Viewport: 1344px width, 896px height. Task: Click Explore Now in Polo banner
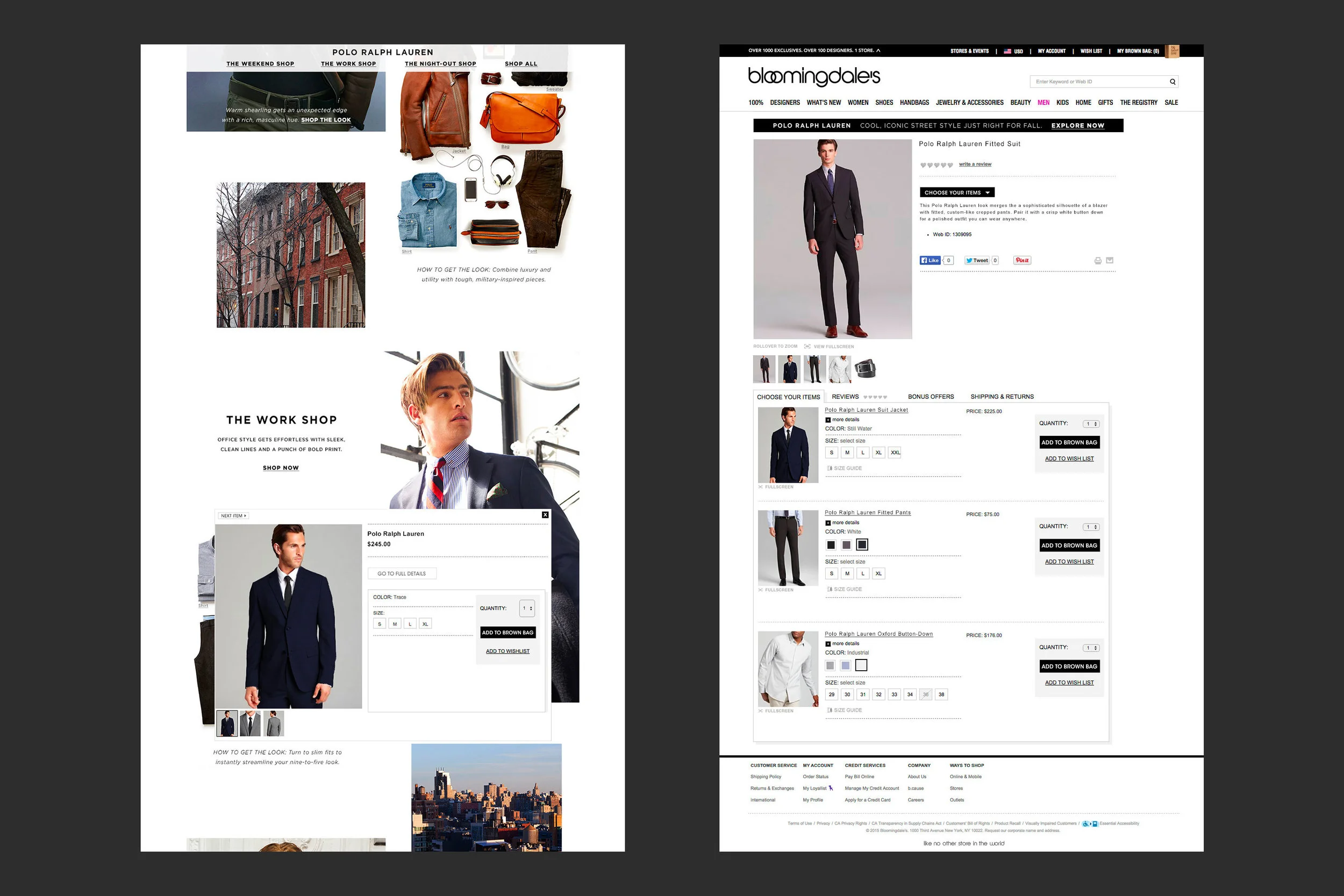click(1077, 126)
